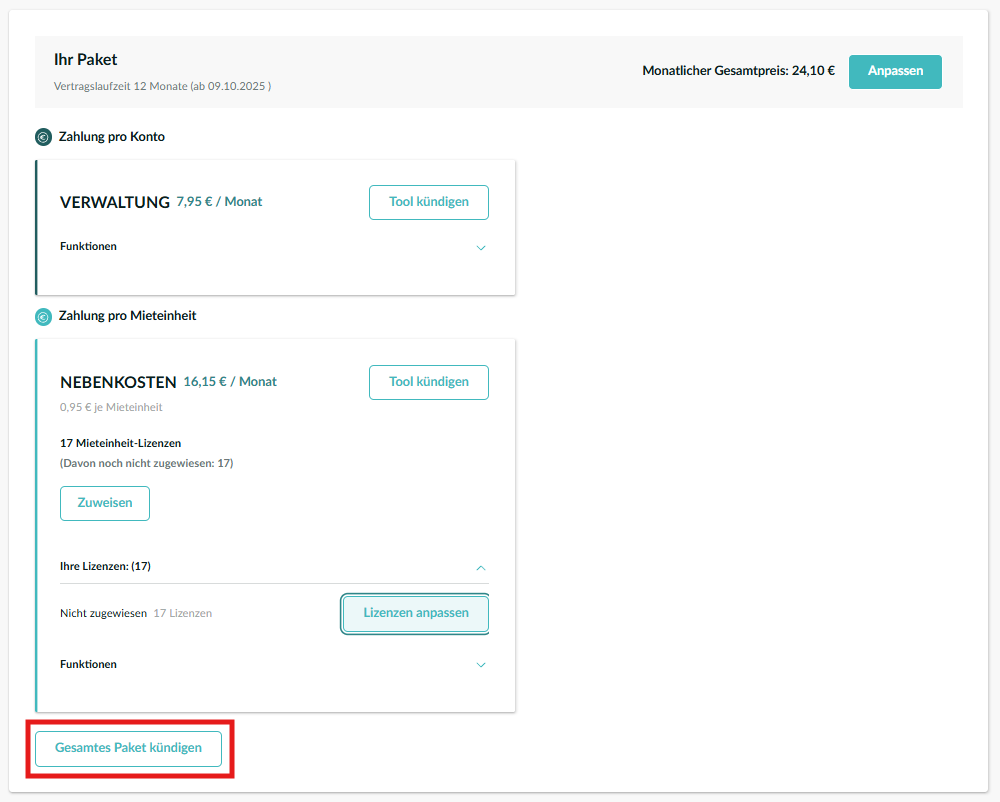Click the VERWALTUNG card heading

click(x=115, y=202)
